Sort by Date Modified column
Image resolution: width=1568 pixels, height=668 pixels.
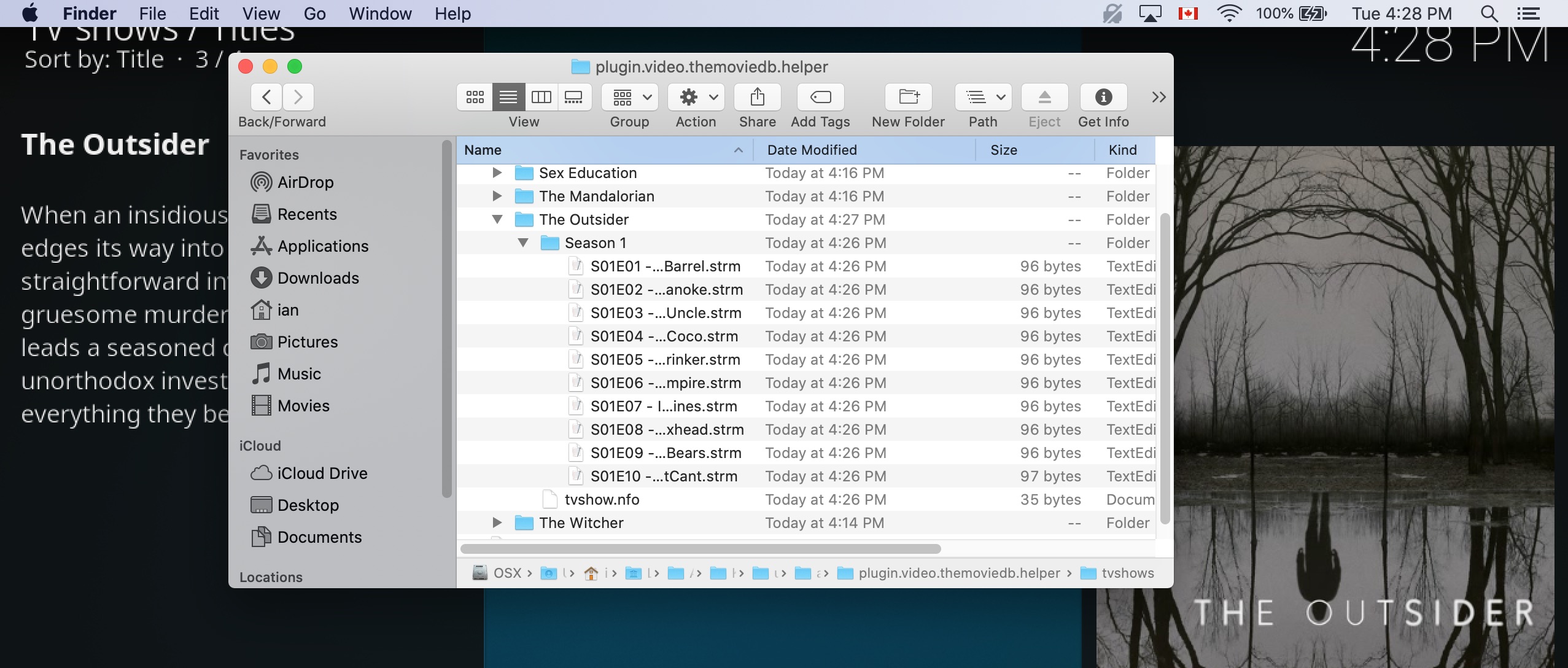tap(864, 150)
